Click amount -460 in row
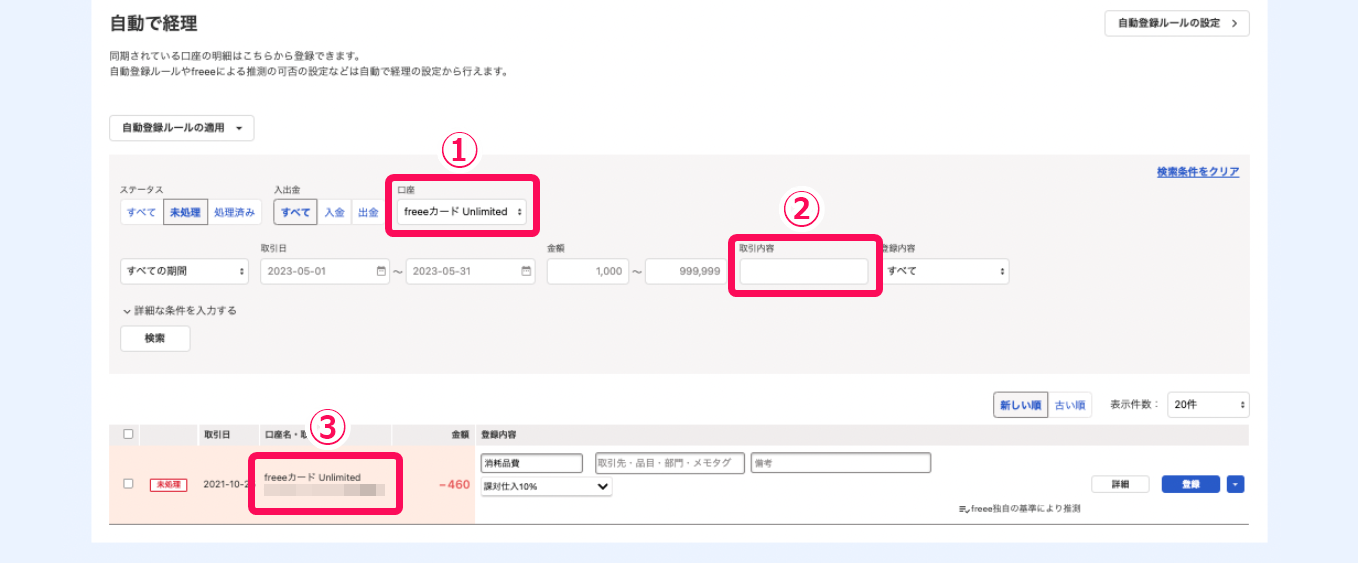This screenshot has width=1358, height=563. tap(454, 485)
